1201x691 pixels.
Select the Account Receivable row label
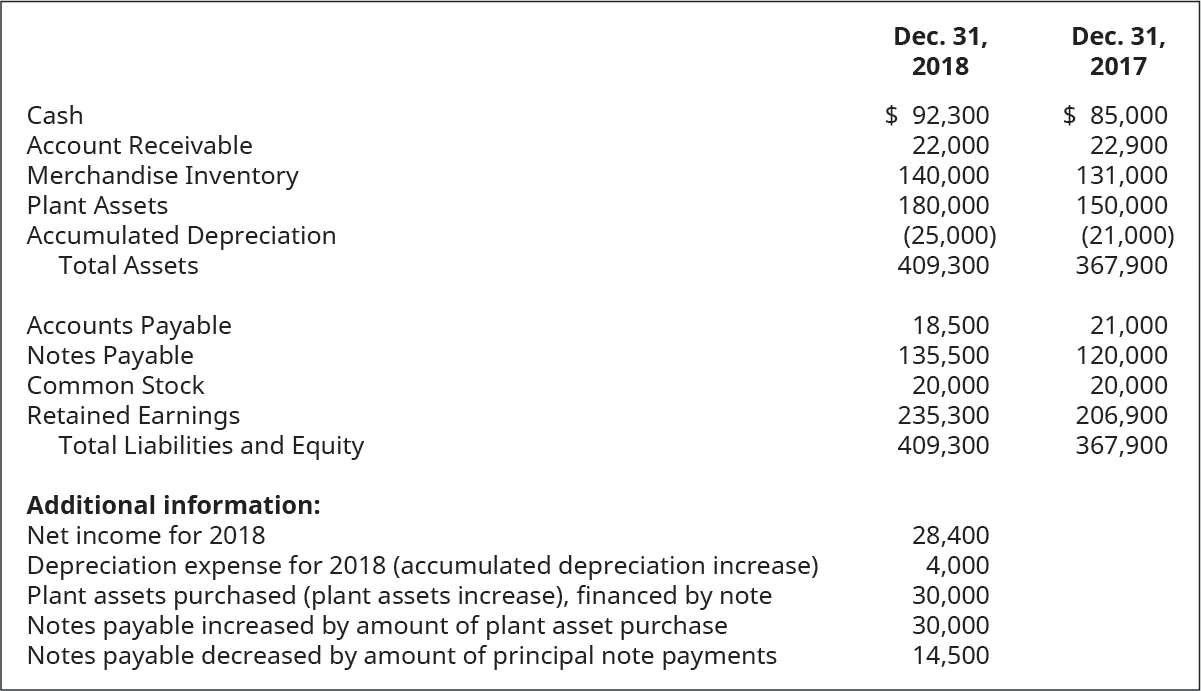point(139,146)
